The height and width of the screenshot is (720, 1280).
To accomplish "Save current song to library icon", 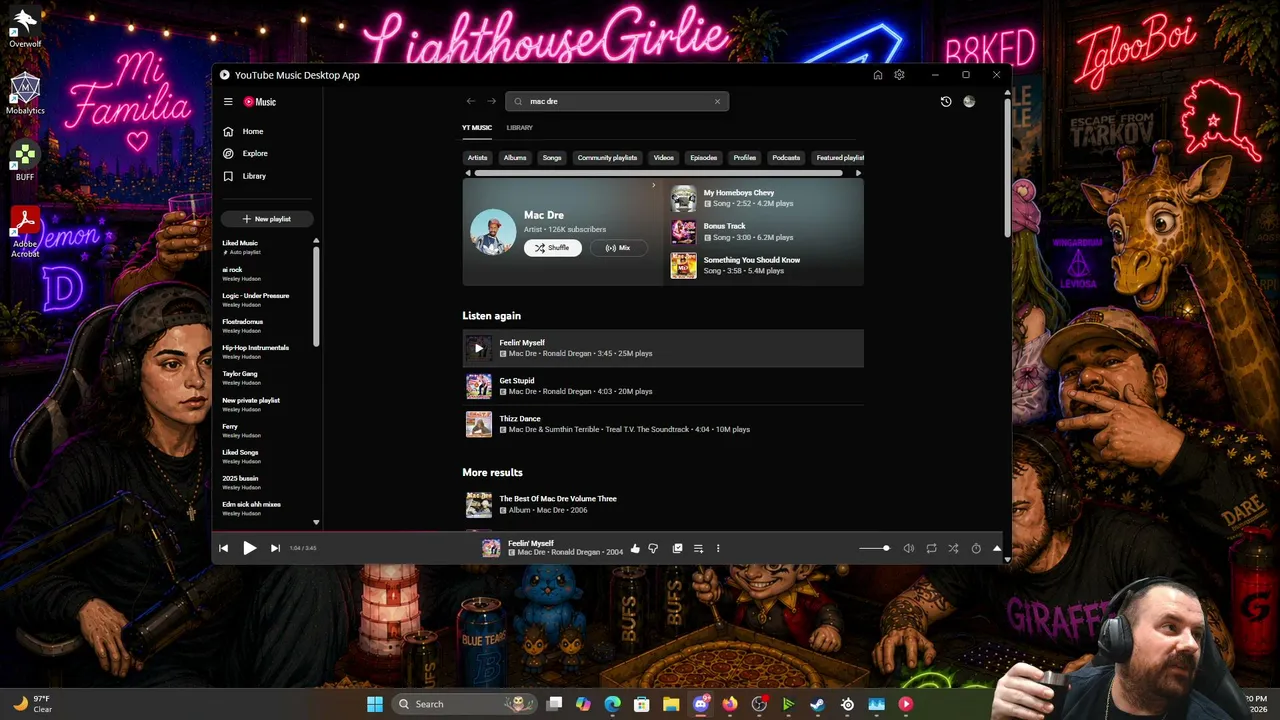I will [677, 548].
